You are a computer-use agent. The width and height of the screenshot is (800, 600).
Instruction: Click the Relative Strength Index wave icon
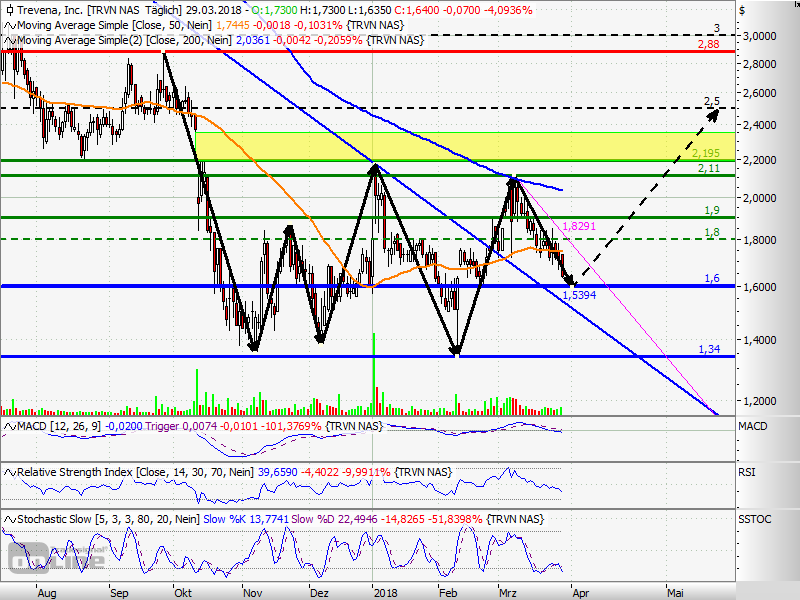tap(10, 471)
